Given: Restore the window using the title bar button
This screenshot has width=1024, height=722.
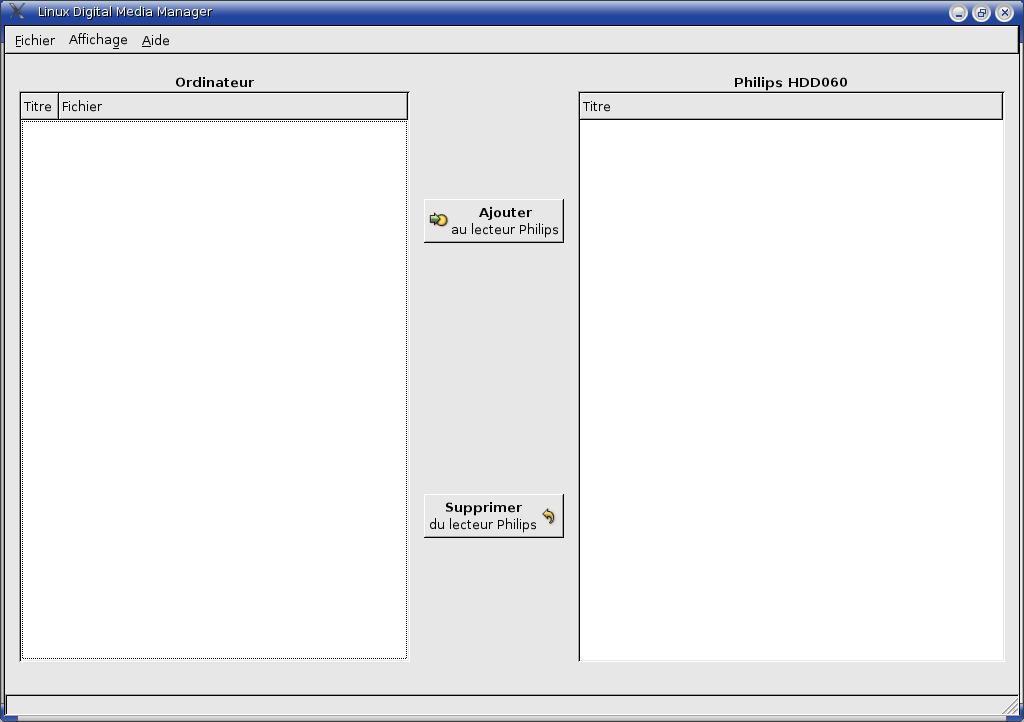Looking at the screenshot, I should 981,13.
